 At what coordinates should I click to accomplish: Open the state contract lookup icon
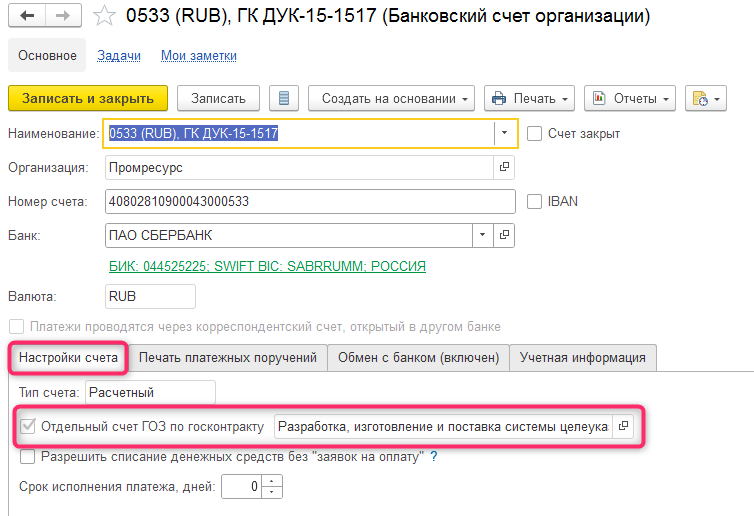624,426
